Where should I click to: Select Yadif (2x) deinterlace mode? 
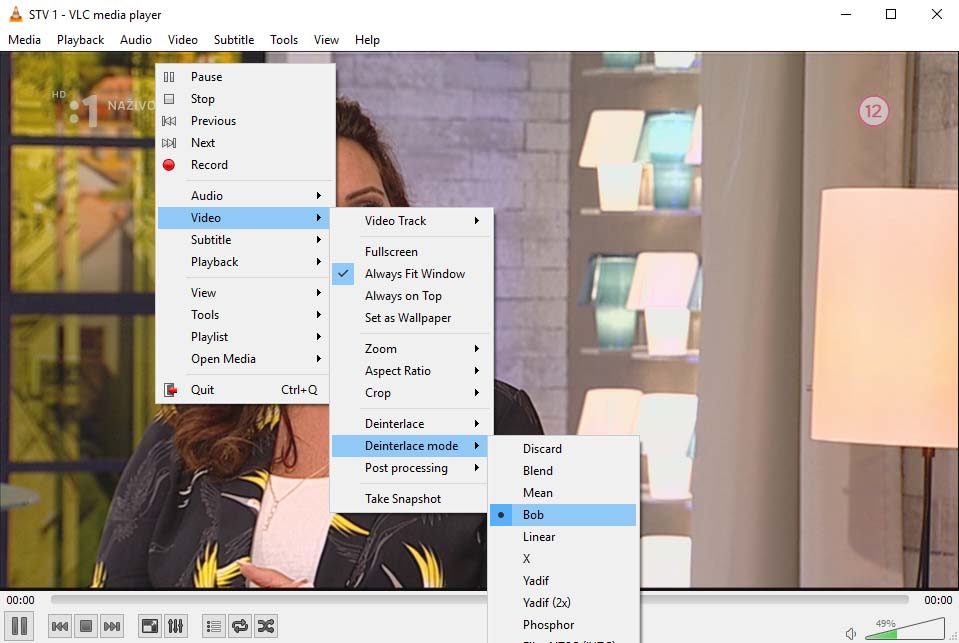[x=563, y=603]
